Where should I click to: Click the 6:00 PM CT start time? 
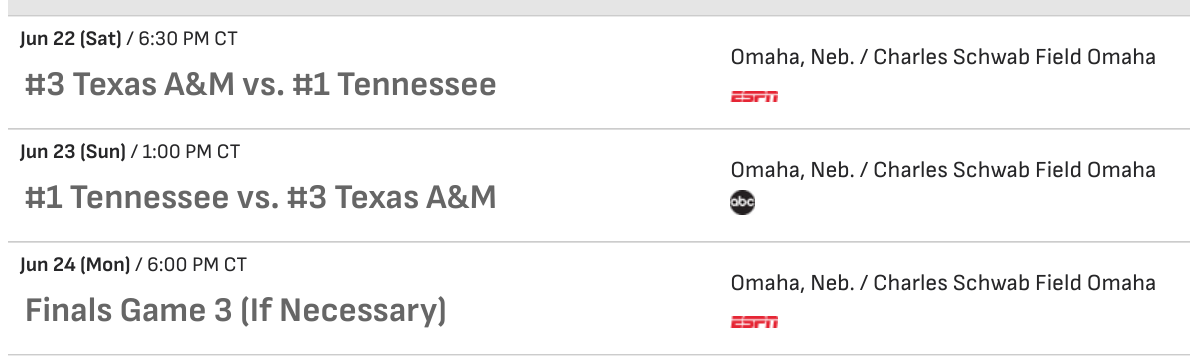click(197, 265)
